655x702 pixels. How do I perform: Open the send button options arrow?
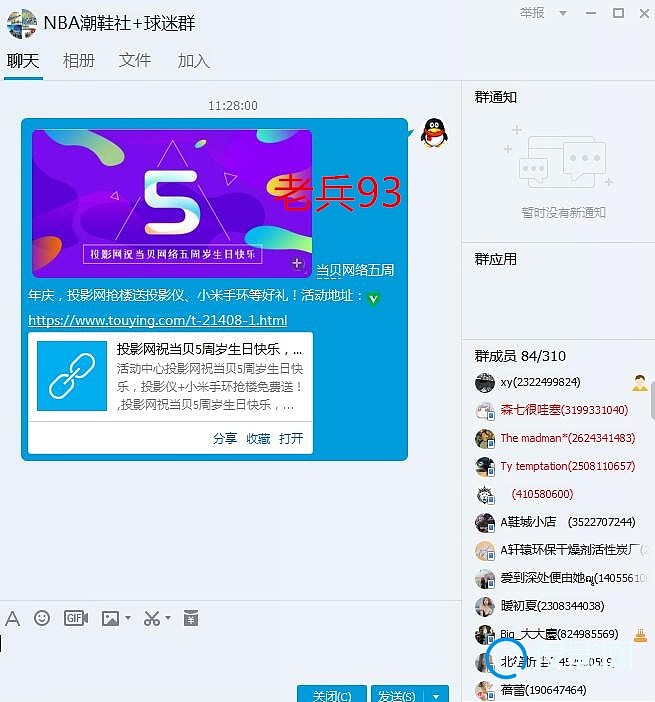436,695
